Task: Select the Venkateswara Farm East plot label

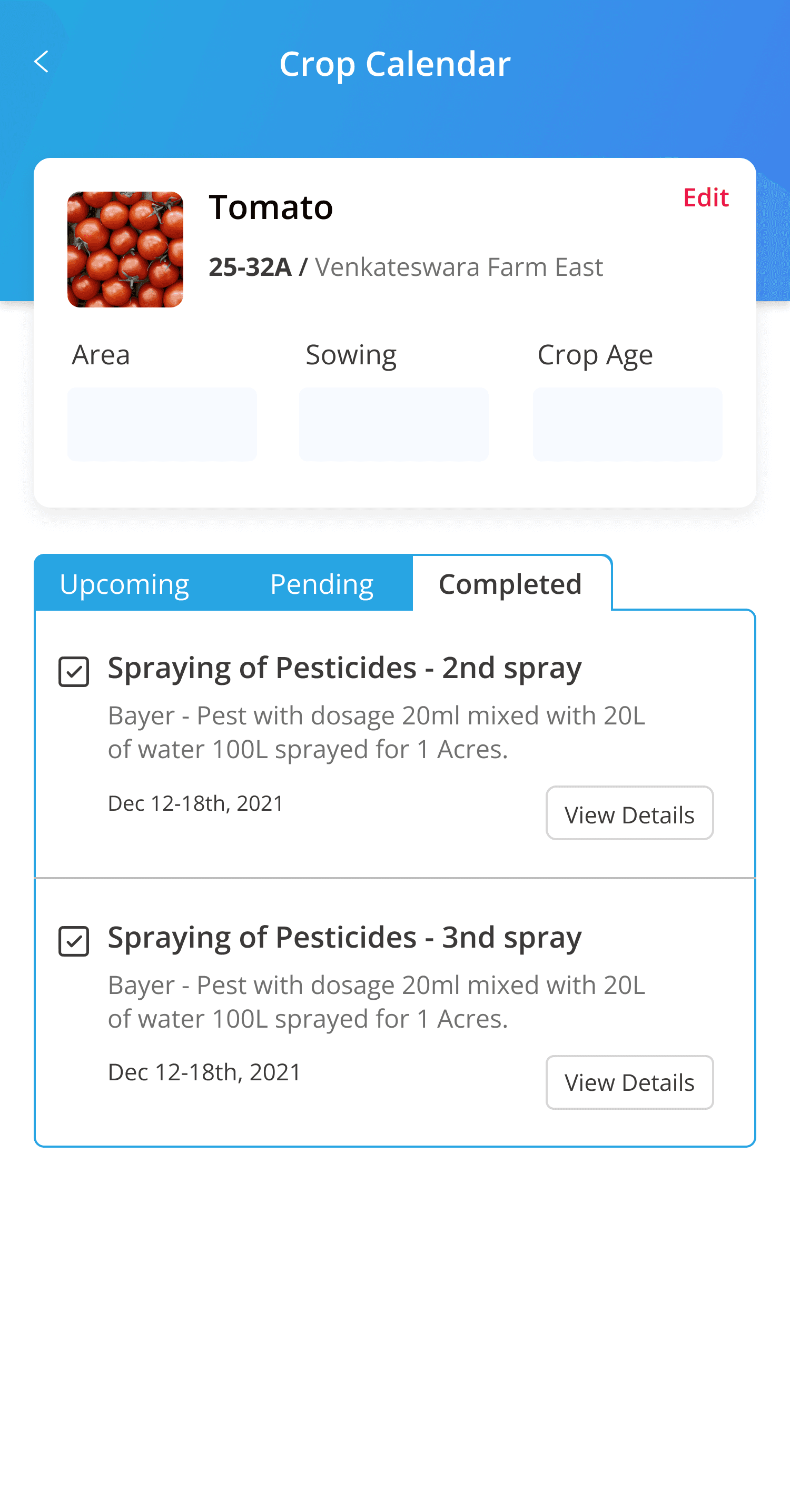Action: [459, 267]
